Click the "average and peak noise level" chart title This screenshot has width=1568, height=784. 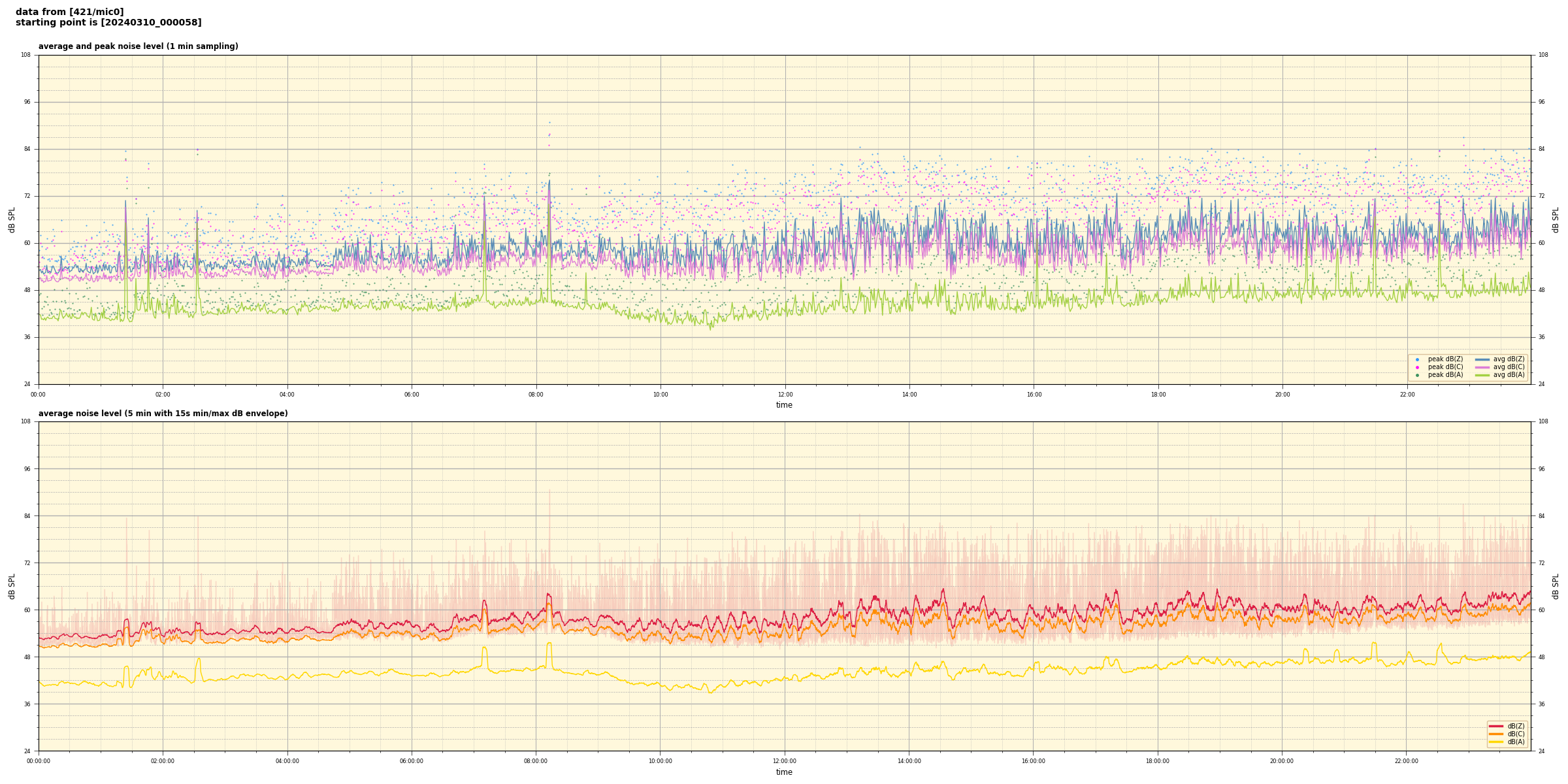(138, 46)
